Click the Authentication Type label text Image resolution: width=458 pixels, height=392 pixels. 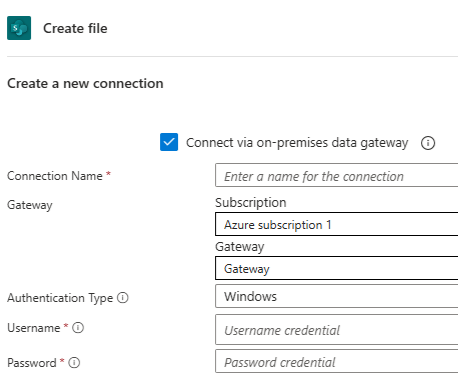click(60, 298)
